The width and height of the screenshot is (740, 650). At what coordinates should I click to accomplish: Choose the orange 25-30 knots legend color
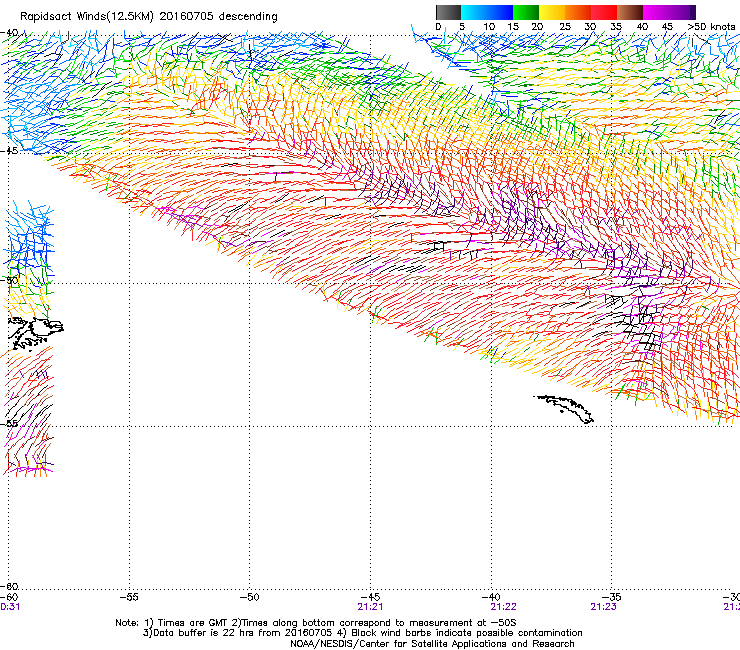[x=578, y=12]
